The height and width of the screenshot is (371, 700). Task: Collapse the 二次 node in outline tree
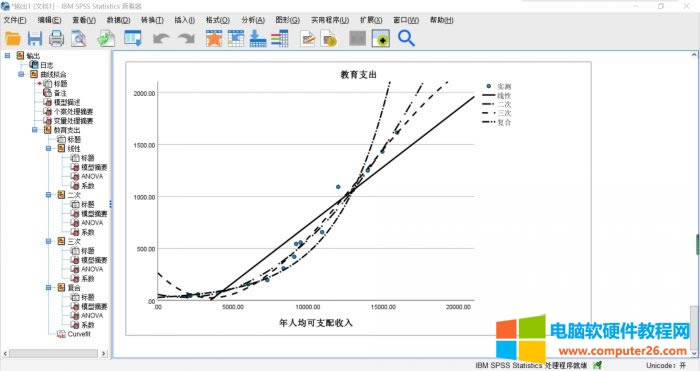pos(49,195)
